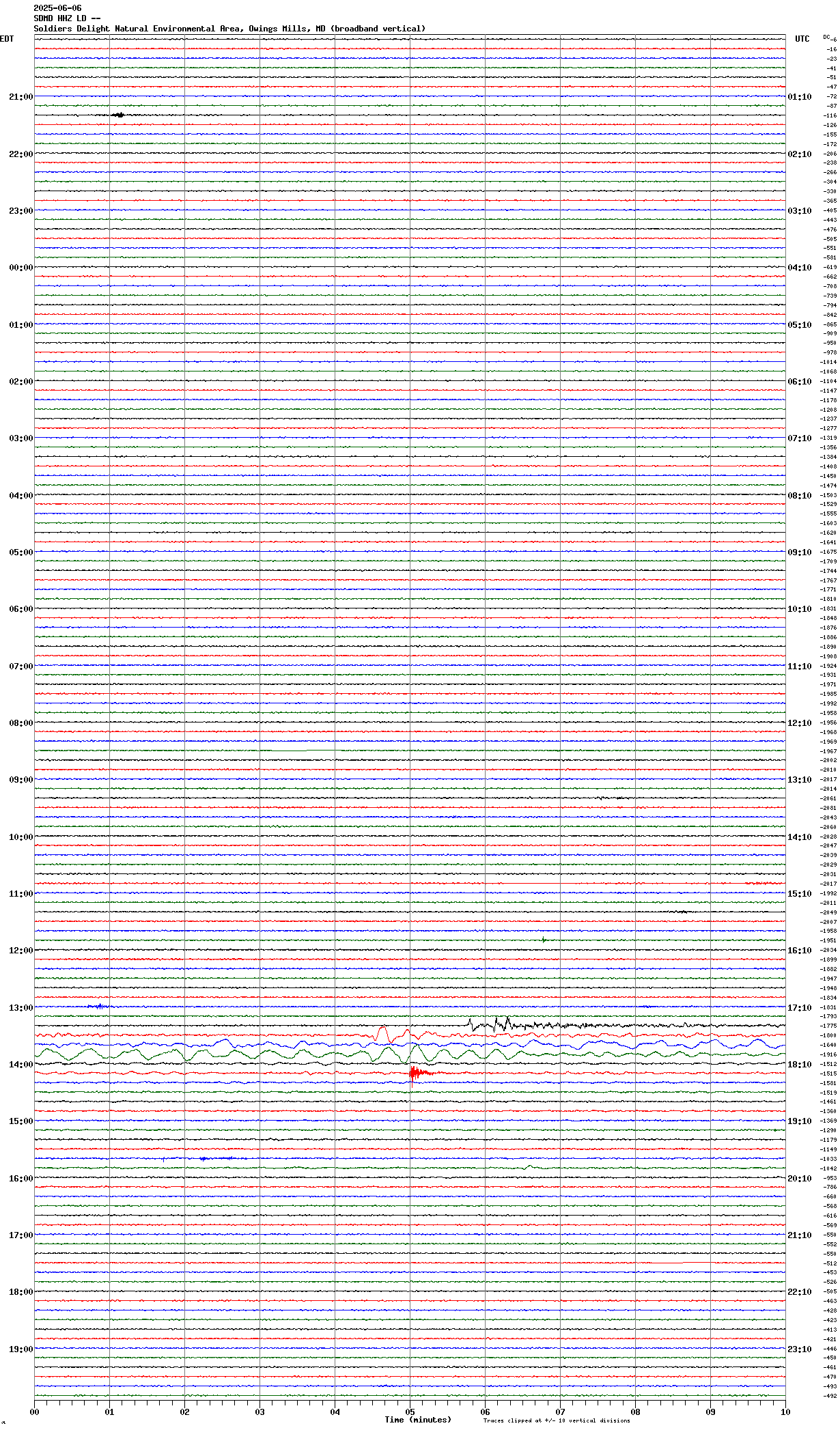Select the 23:00 EDT time label
This screenshot has height=1430, width=840.
pyautogui.click(x=21, y=211)
